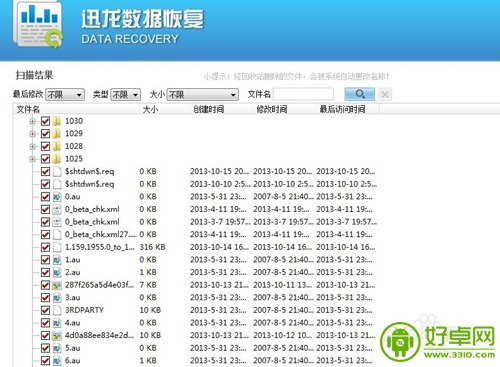Uncheck the 0.au file checkbox
The height and width of the screenshot is (367, 500).
click(45, 197)
